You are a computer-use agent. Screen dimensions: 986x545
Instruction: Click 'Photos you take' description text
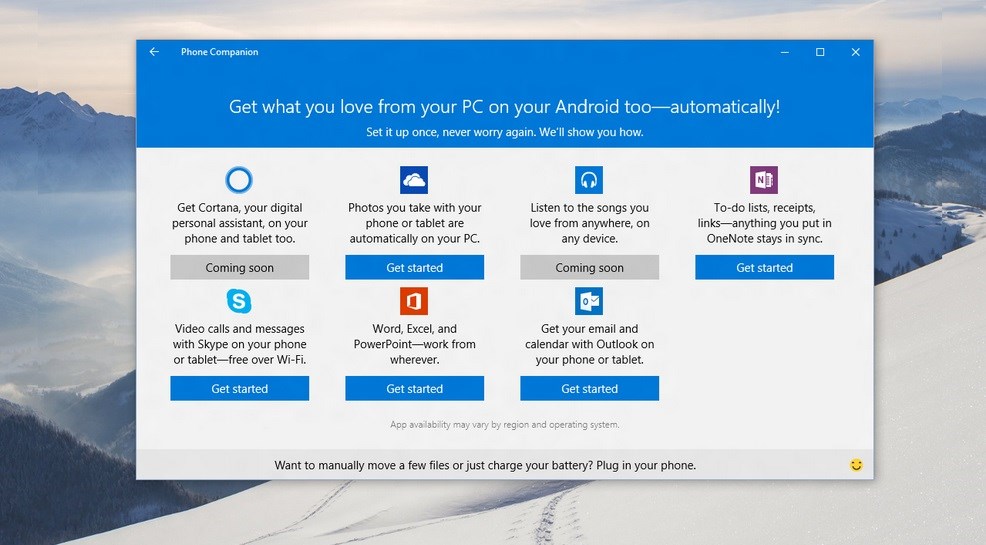(414, 223)
